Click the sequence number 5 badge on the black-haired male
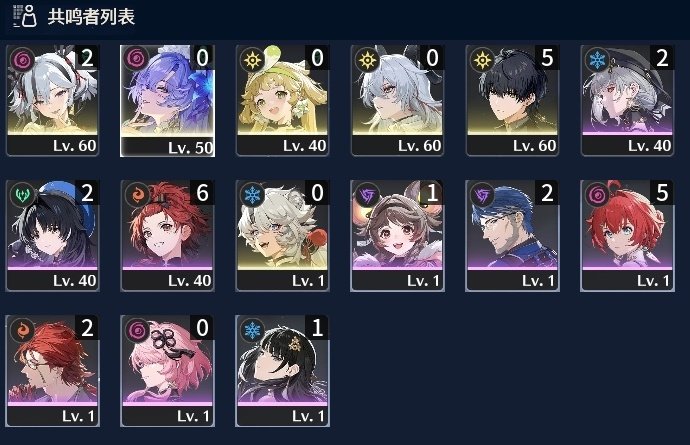This screenshot has width=690, height=445. (547, 57)
